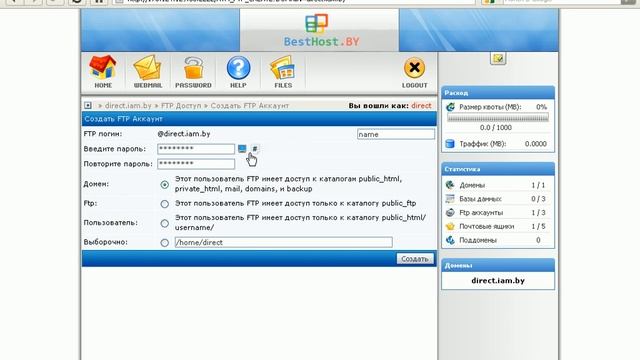Select the Выборочно custom path radio button
The height and width of the screenshot is (360, 640).
[164, 243]
